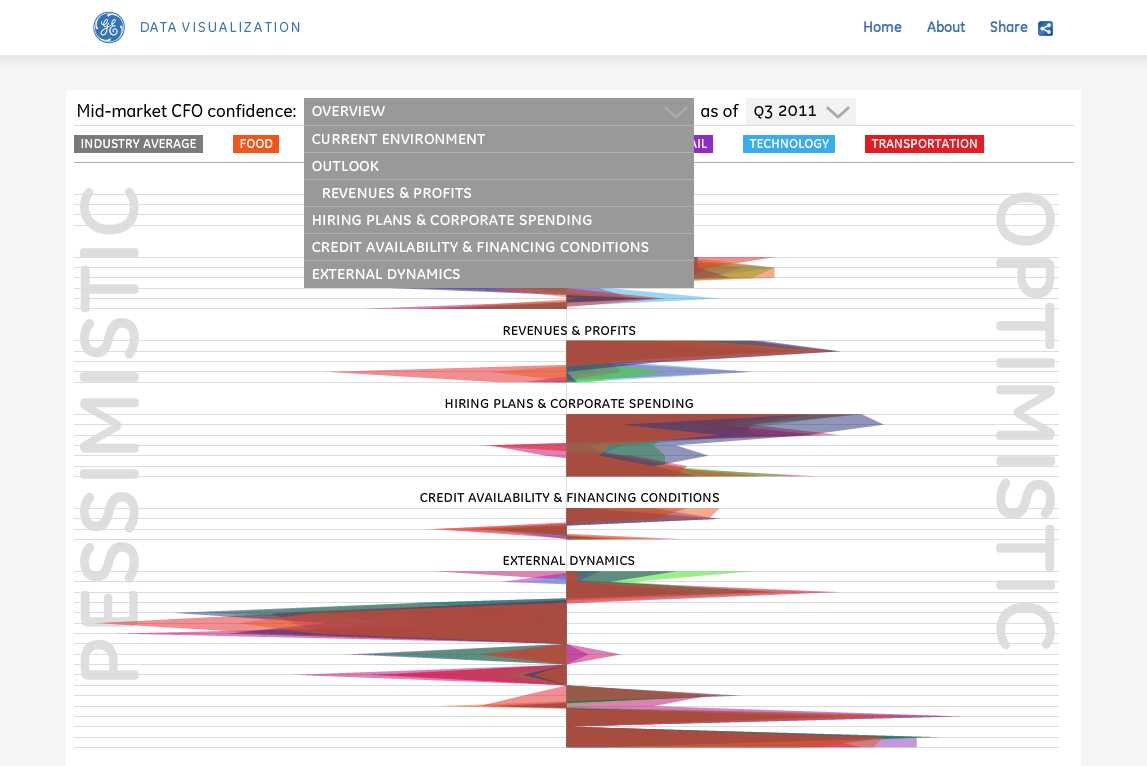
Task: Open the Q3 2011 quarter dropdown
Action: click(800, 111)
